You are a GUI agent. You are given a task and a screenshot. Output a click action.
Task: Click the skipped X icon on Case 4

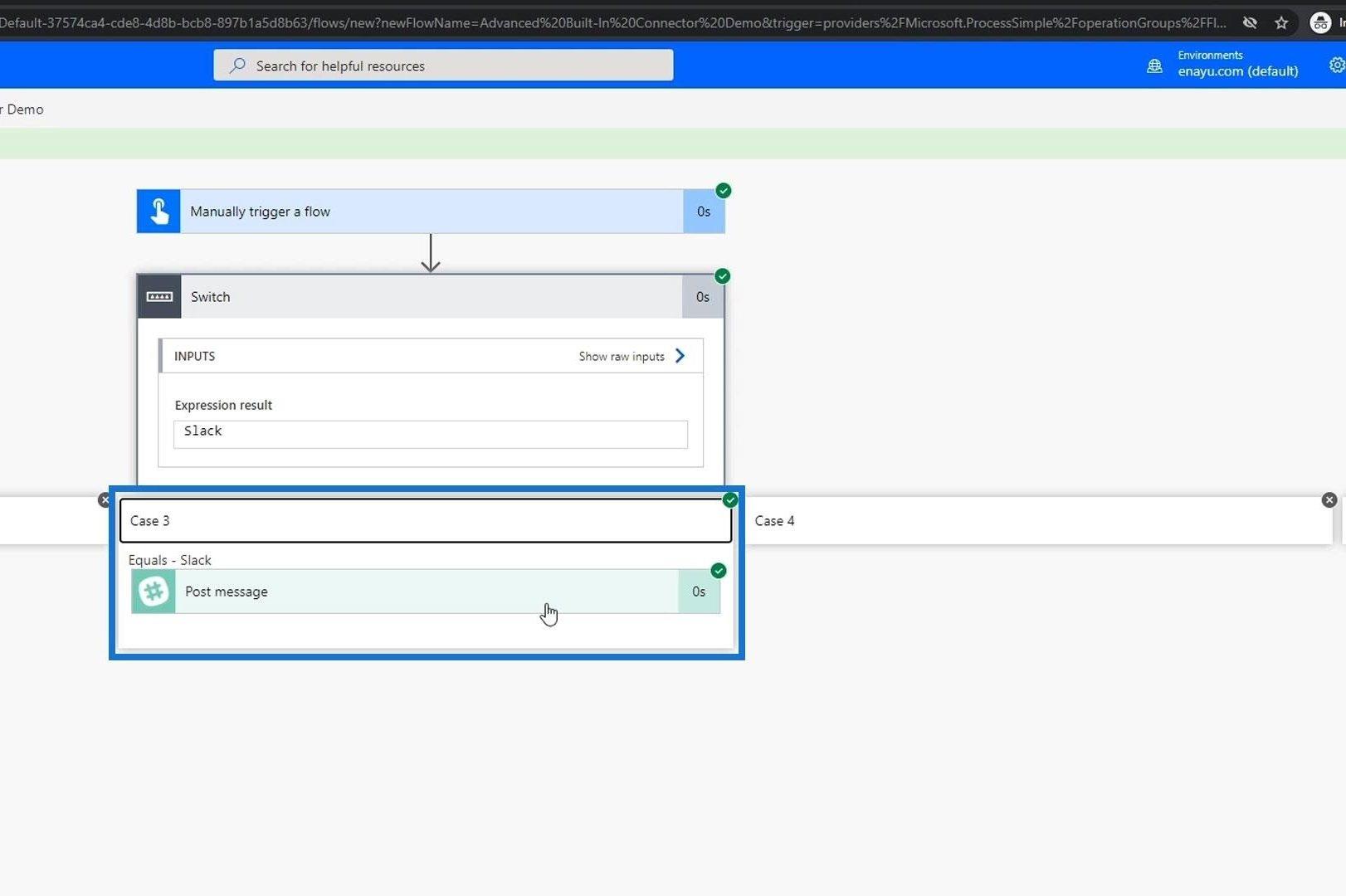pos(1329,500)
